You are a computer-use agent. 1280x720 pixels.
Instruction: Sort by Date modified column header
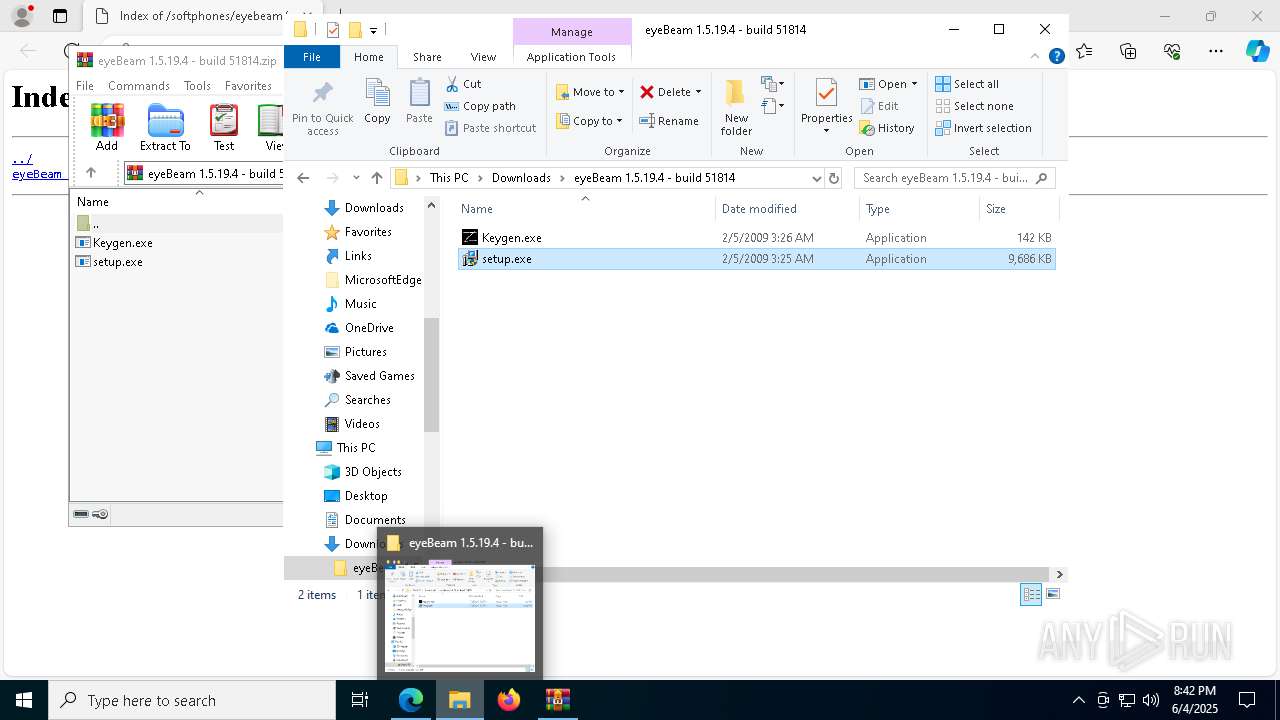pos(787,209)
